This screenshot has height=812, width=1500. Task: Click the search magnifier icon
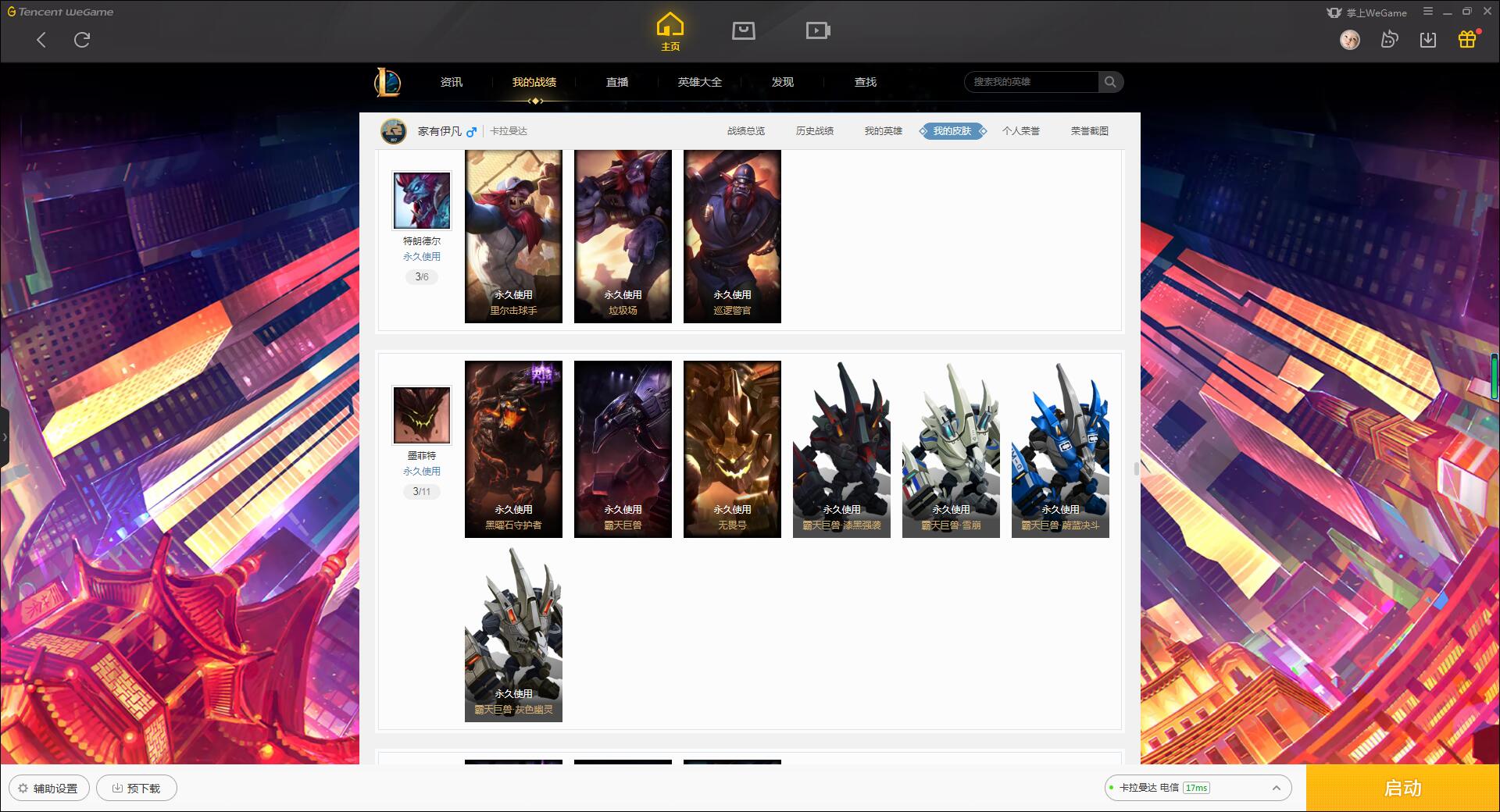click(x=1110, y=82)
